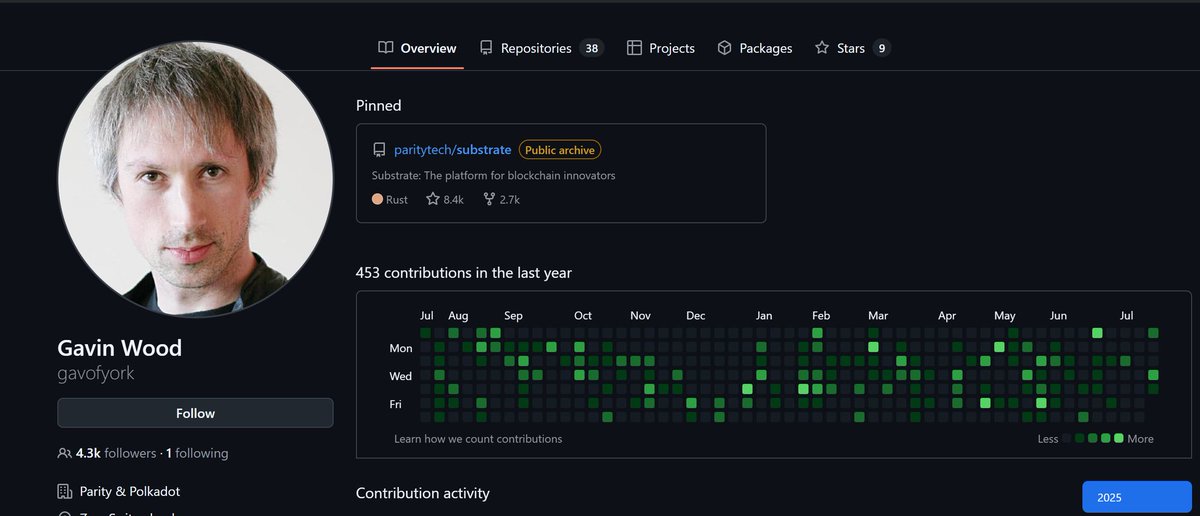Go to the Packages tab
The width and height of the screenshot is (1200, 516).
pos(754,48)
